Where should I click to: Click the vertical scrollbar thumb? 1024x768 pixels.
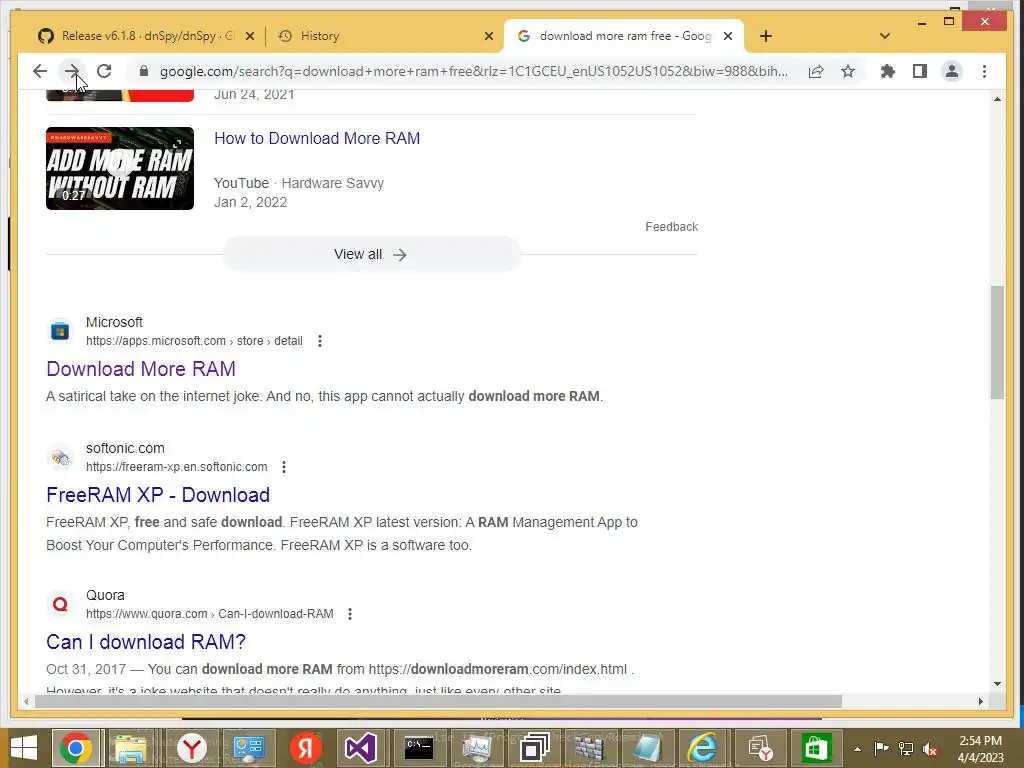pos(997,342)
